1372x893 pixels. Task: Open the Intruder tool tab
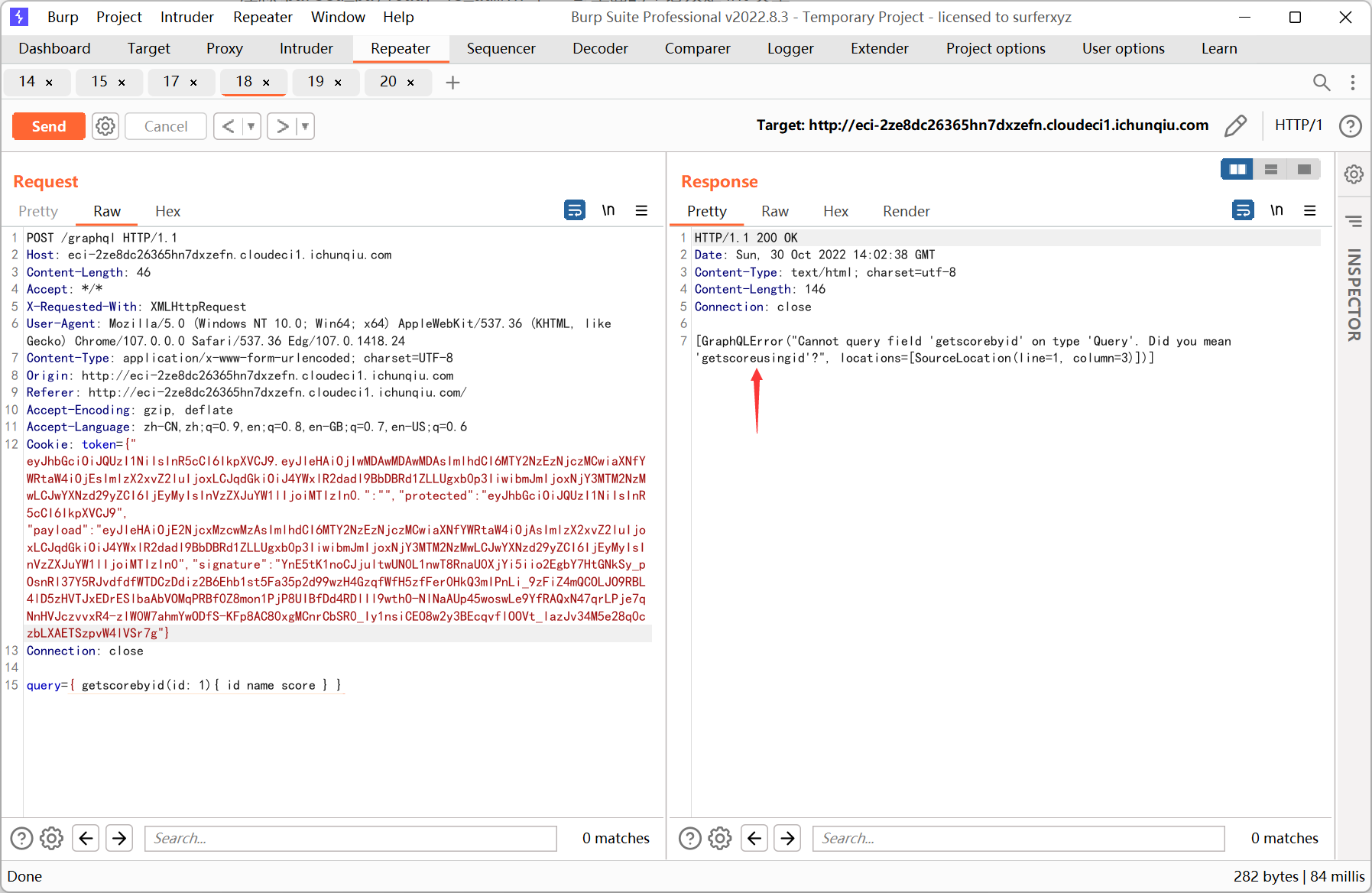[x=307, y=48]
